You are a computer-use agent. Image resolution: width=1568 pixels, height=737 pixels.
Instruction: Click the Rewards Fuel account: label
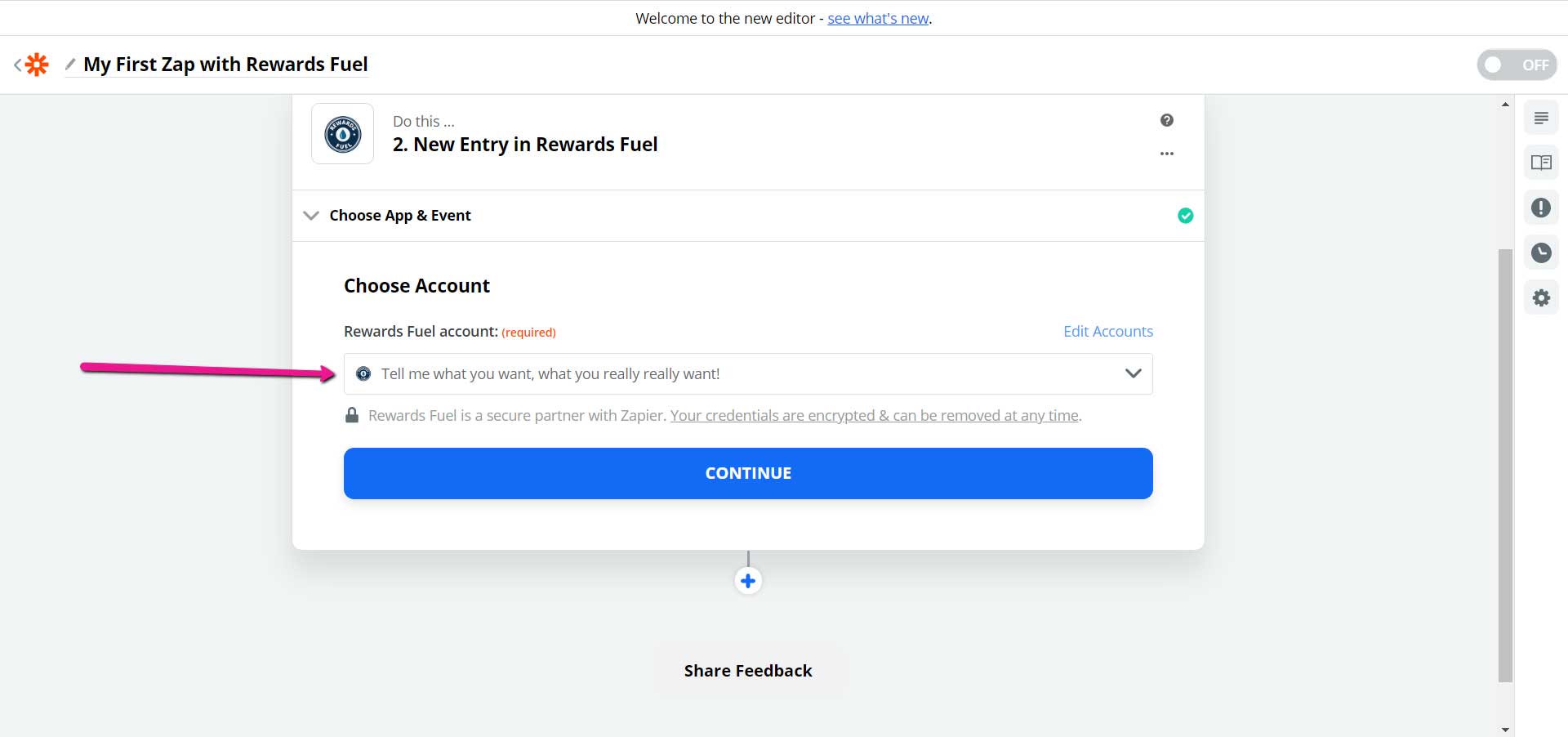(x=421, y=331)
